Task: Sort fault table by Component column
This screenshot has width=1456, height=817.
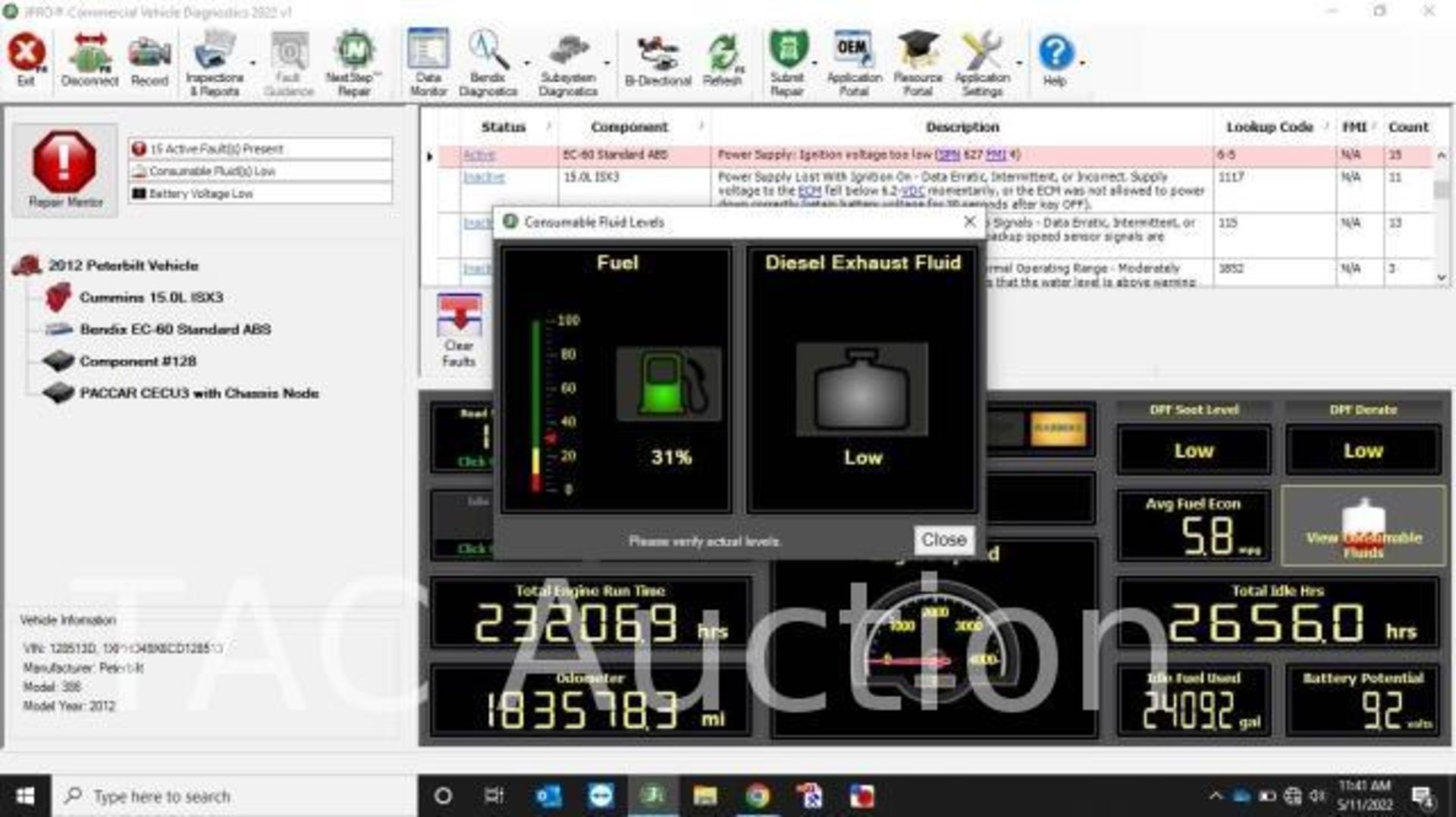Action: click(x=629, y=127)
